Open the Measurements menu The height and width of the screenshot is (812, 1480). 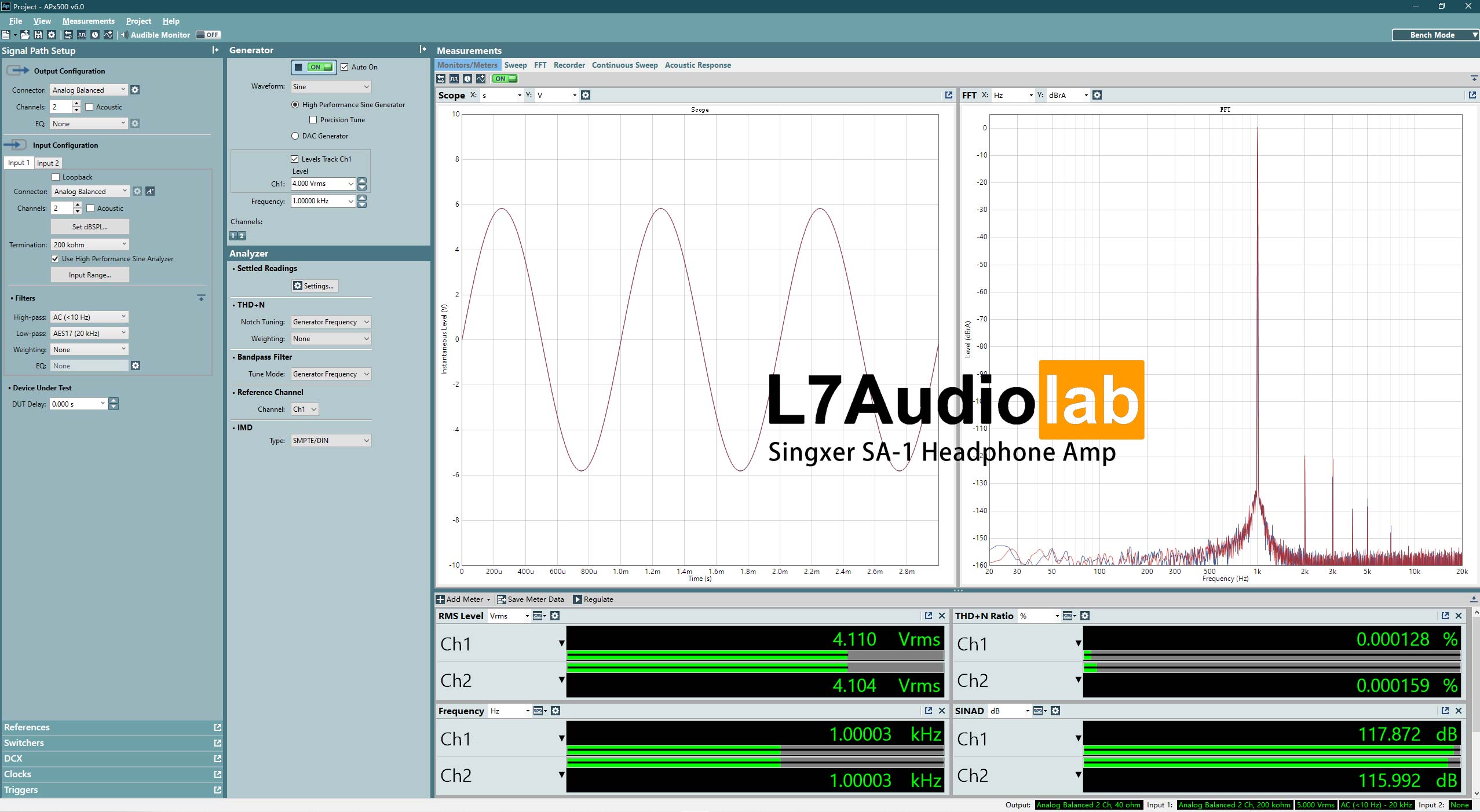(x=88, y=21)
